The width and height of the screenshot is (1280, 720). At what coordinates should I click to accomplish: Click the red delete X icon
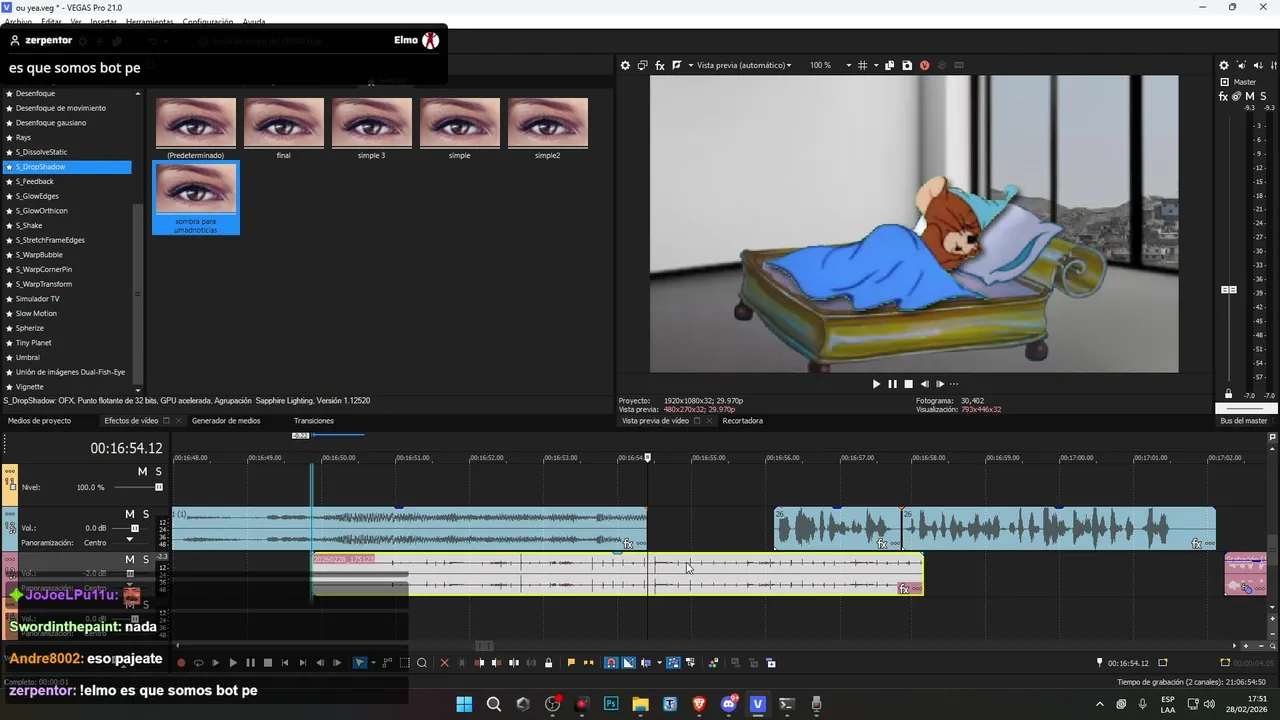[x=445, y=663]
